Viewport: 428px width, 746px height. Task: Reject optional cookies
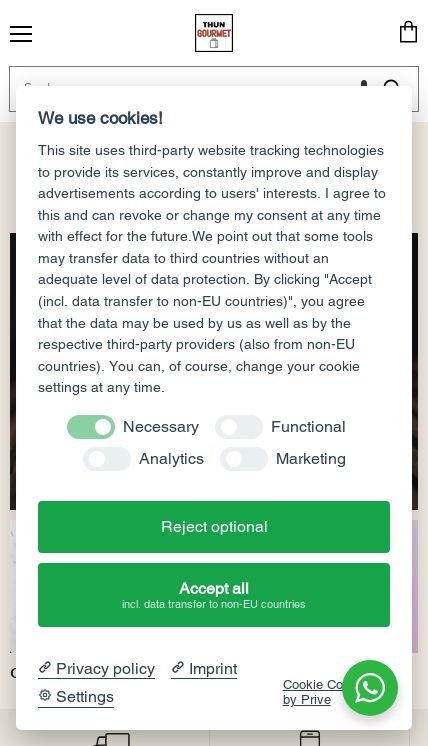pos(214,527)
